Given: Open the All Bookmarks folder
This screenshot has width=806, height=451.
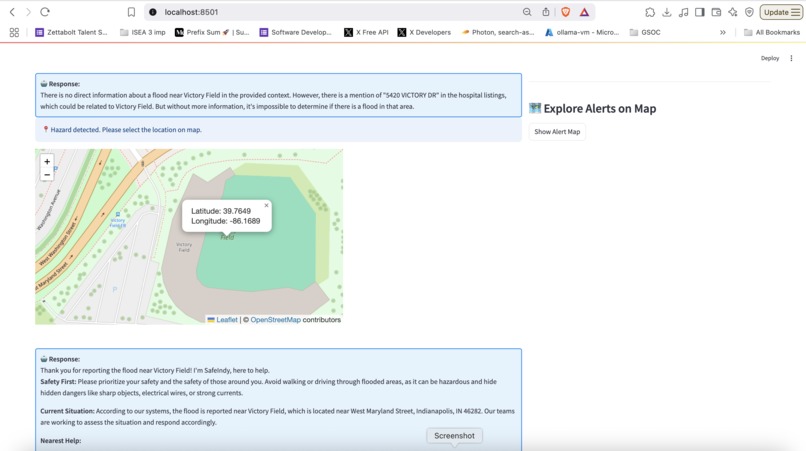Looking at the screenshot, I should [x=772, y=32].
